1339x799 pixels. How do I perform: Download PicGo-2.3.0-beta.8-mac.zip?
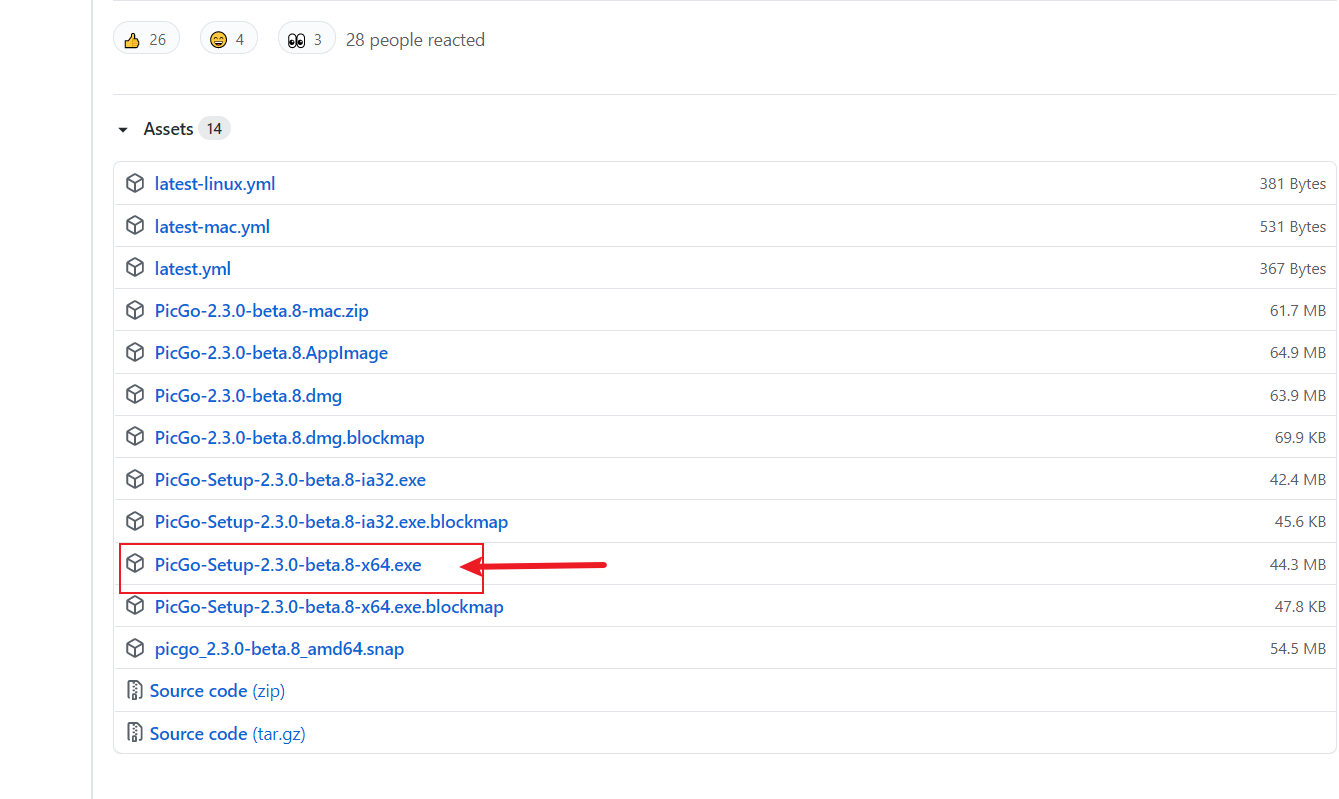262,311
